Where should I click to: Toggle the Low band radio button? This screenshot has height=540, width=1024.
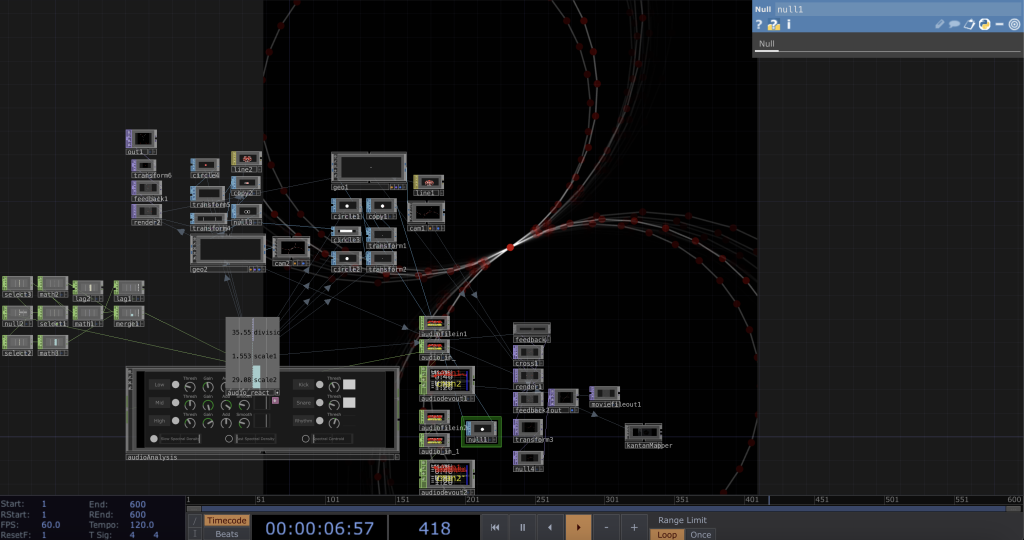coord(177,384)
